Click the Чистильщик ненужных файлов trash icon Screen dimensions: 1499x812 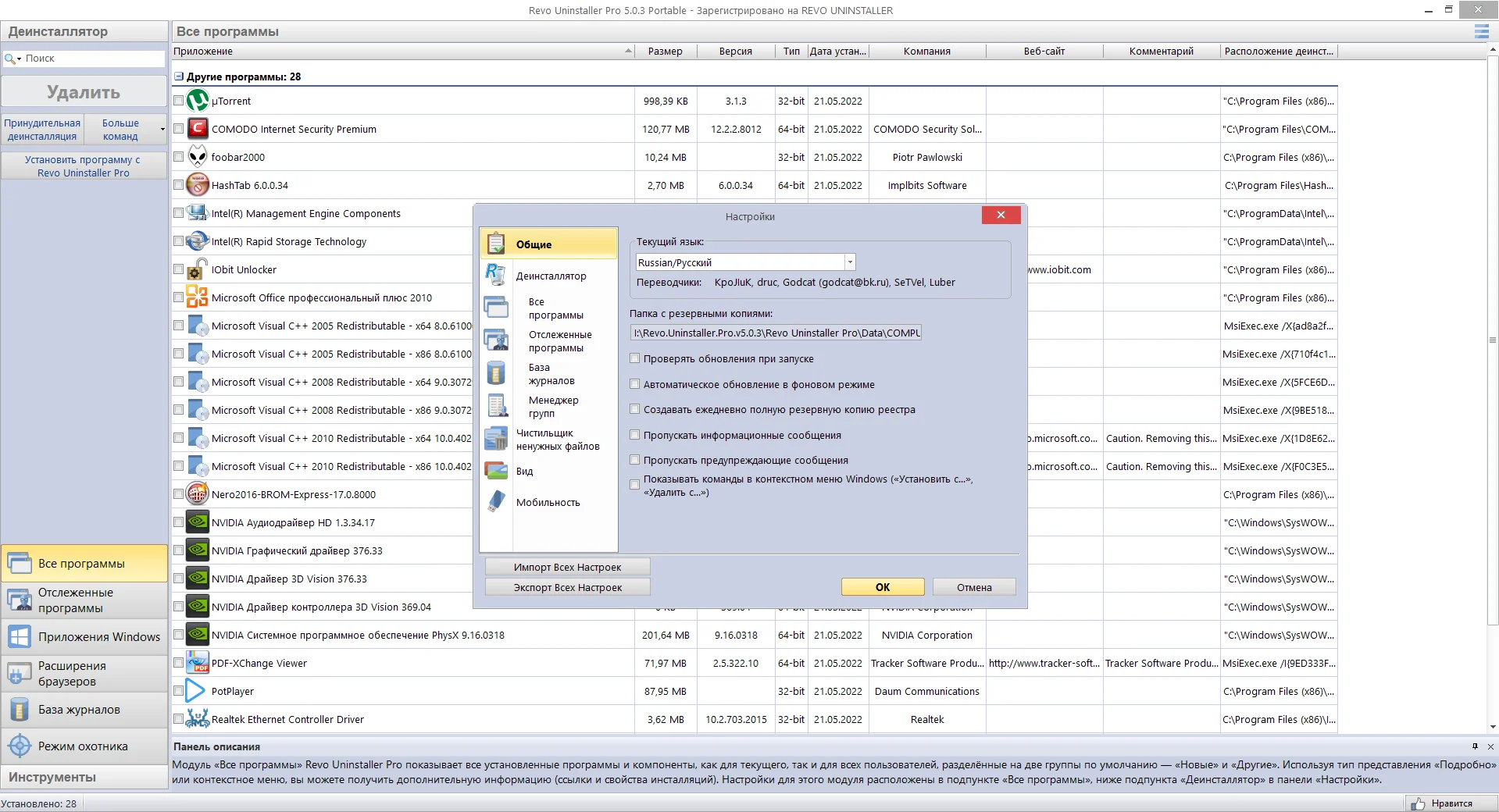496,439
